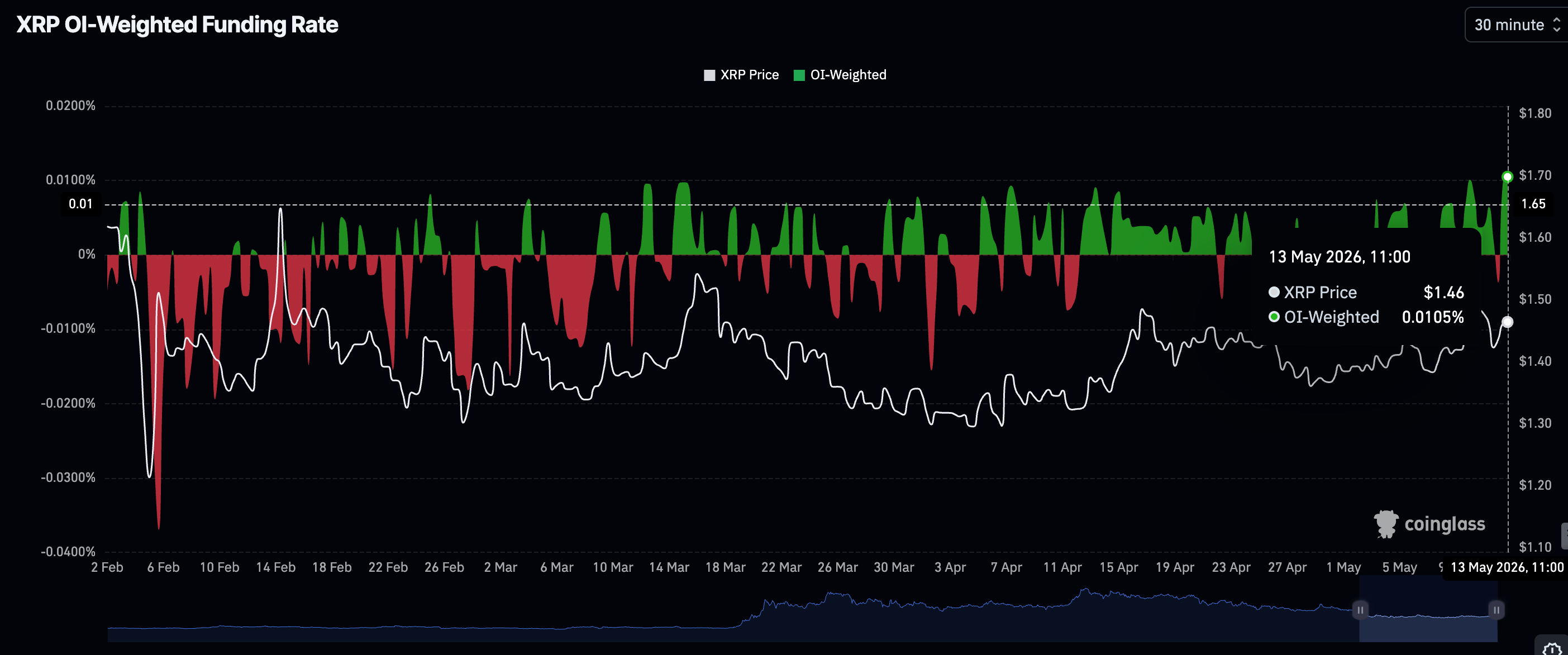
Task: Click the "3 Apr" date label
Action: pos(950,567)
